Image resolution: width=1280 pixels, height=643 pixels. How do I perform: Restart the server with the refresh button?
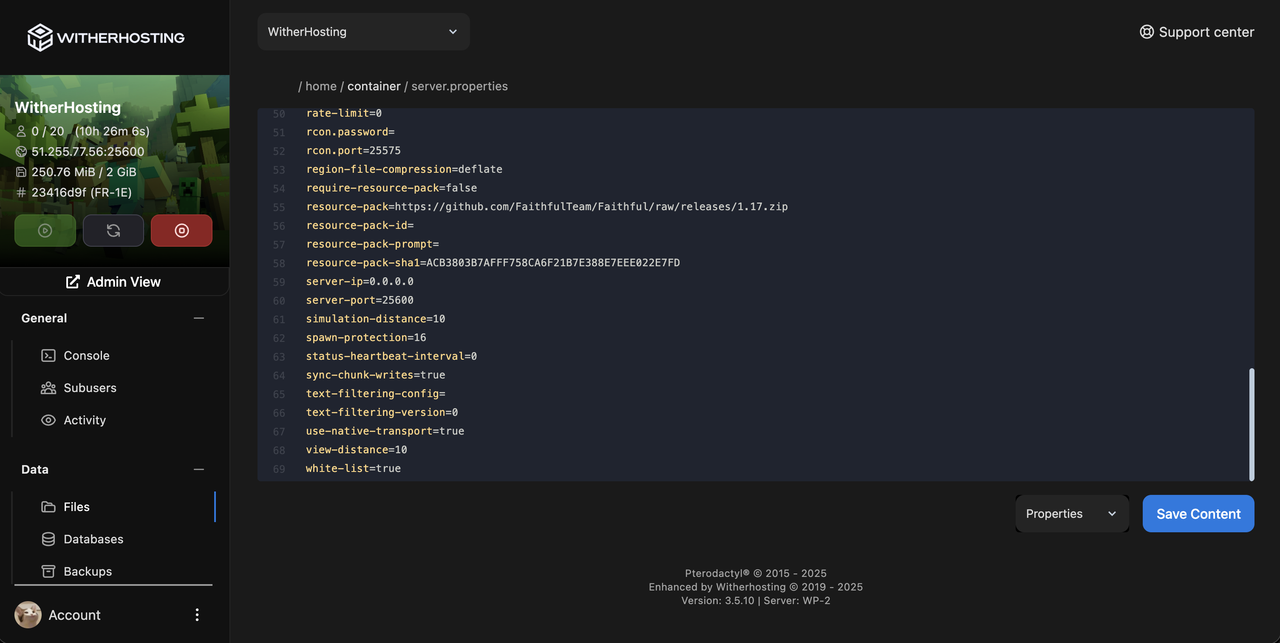tap(113, 230)
